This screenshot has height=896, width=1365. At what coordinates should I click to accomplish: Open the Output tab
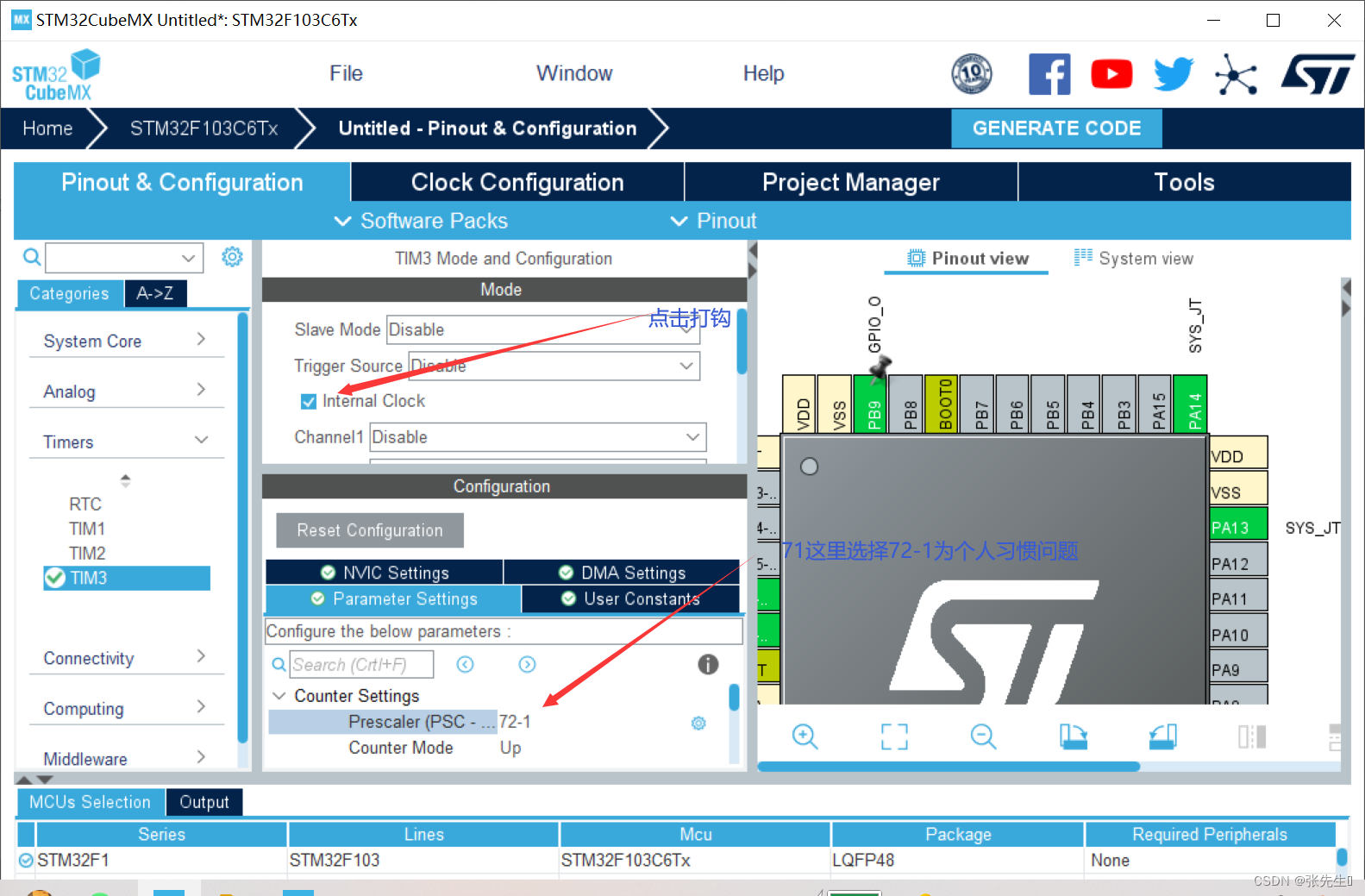point(204,802)
